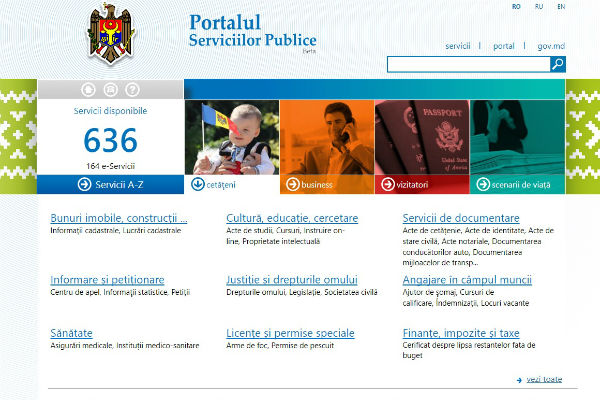Click the servicii top navigation link
The width and height of the screenshot is (600, 400).
[x=458, y=46]
